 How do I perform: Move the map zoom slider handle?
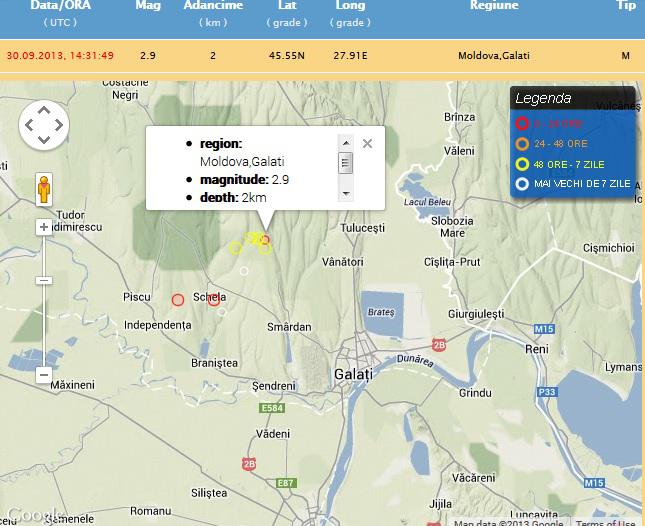tap(43, 280)
